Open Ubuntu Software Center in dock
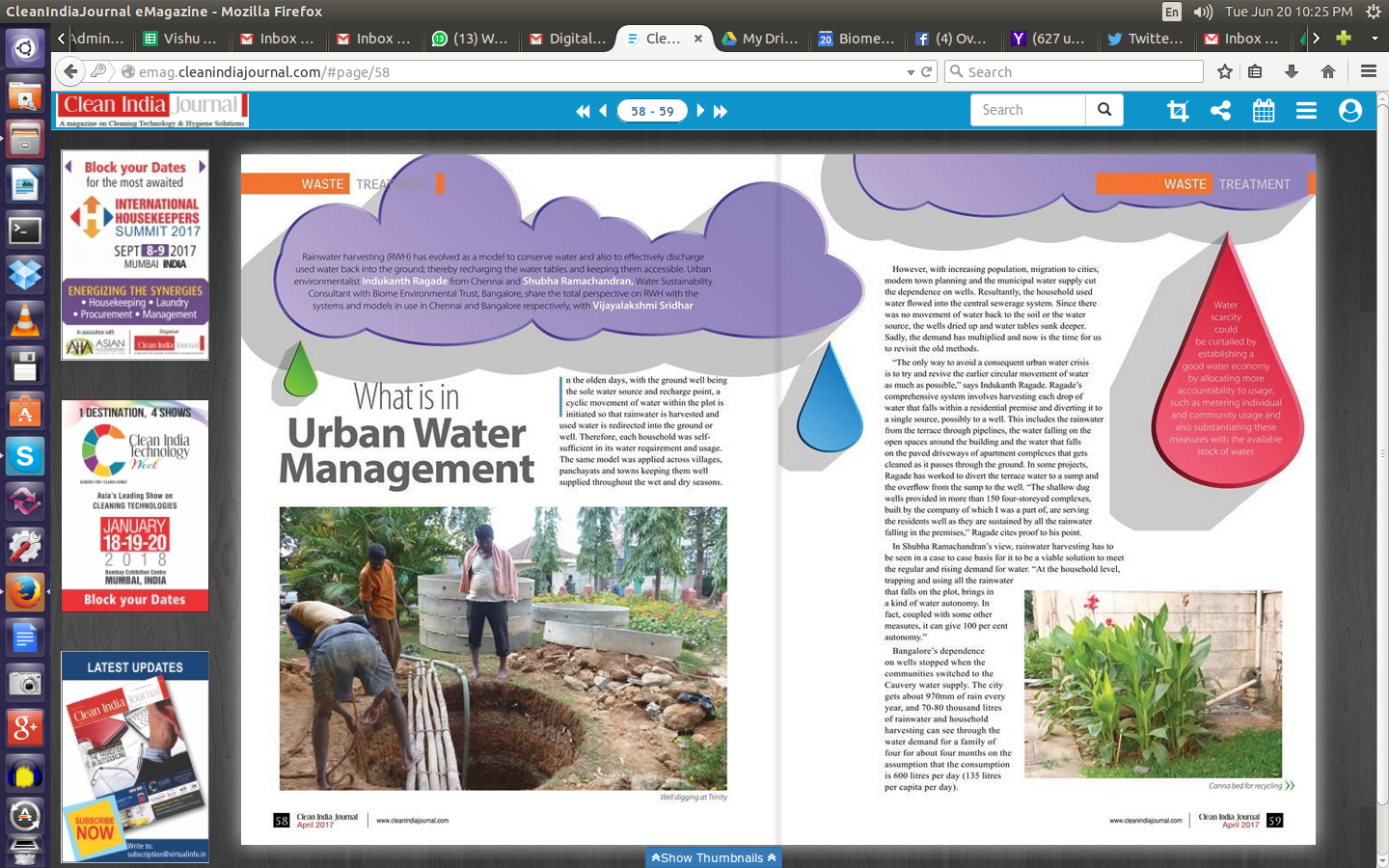 (25, 412)
